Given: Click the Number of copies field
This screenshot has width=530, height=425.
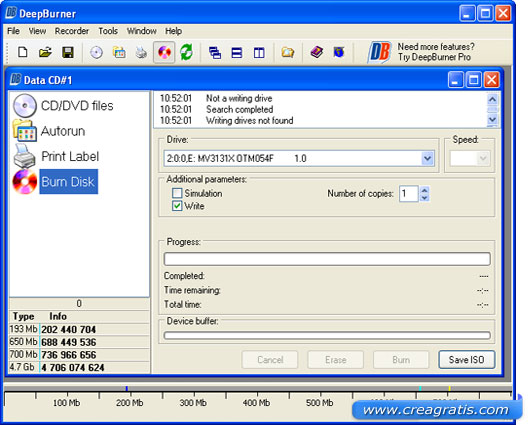Looking at the screenshot, I should point(409,194).
